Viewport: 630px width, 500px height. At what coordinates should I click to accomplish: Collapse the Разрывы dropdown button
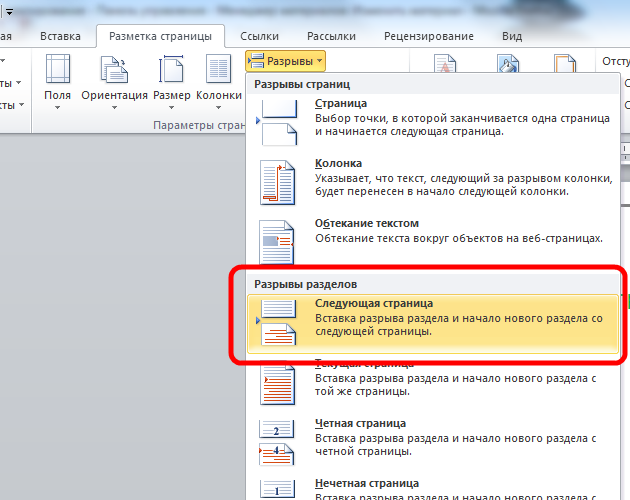(287, 62)
